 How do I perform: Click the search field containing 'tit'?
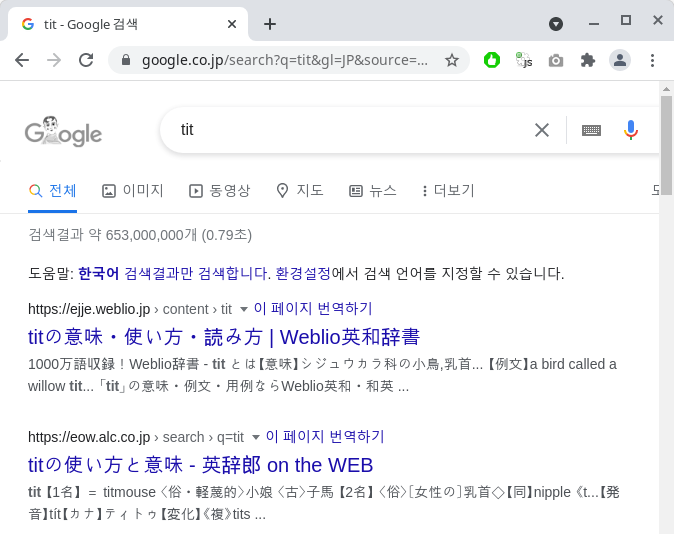pyautogui.click(x=352, y=130)
